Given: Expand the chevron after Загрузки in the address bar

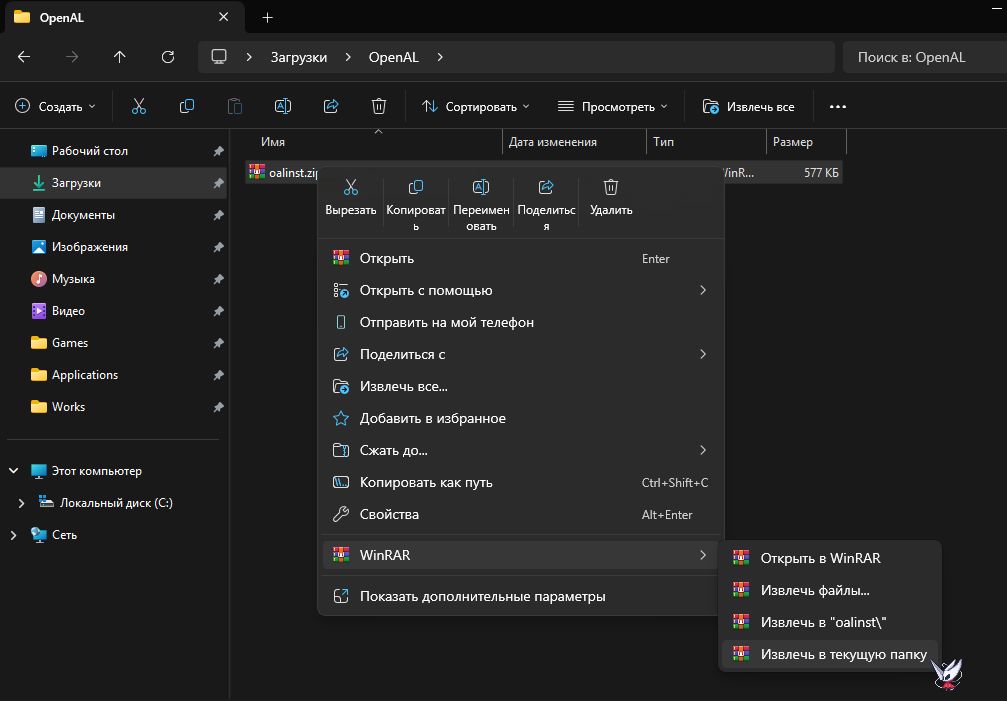Looking at the screenshot, I should pyautogui.click(x=347, y=57).
